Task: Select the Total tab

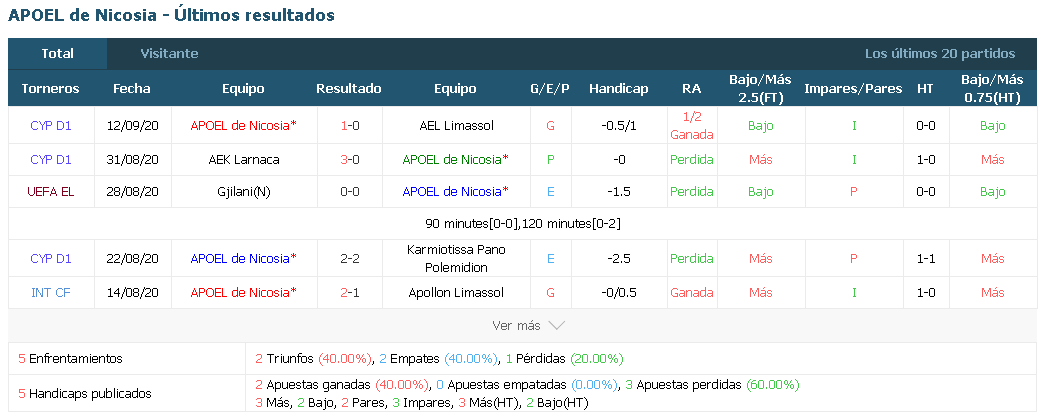Action: tap(57, 54)
